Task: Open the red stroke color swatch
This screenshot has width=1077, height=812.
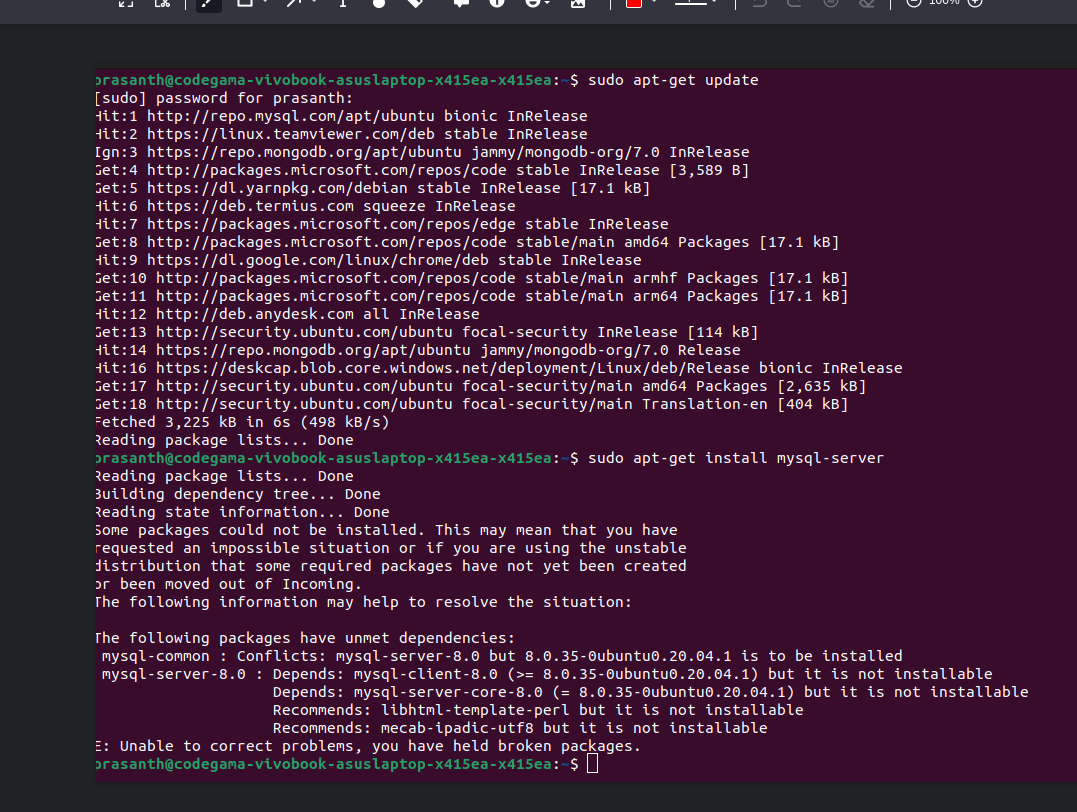Action: click(633, 4)
